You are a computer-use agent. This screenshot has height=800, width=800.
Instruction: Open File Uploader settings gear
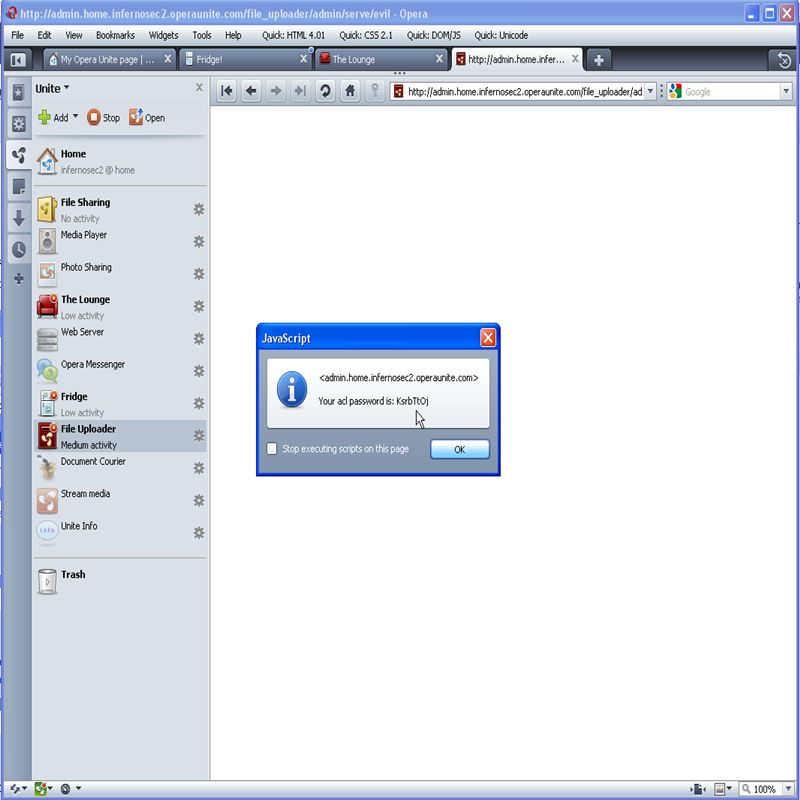(199, 436)
